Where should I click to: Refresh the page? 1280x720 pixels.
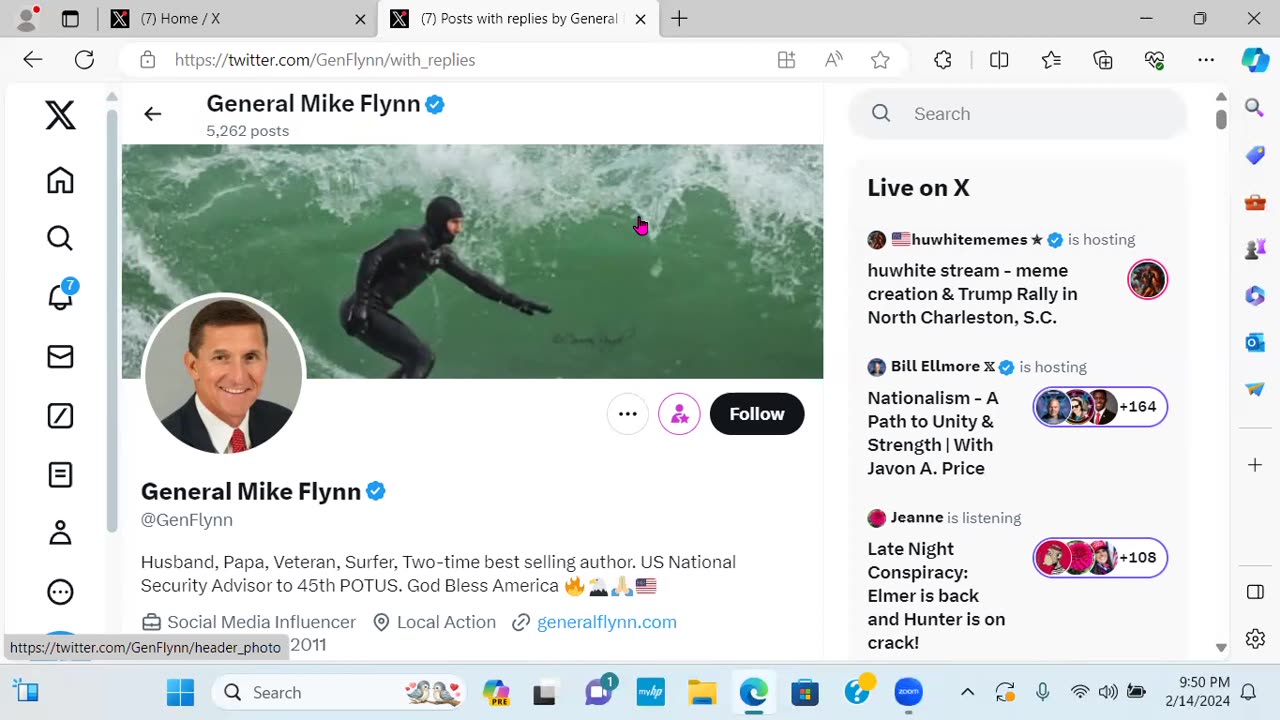85,60
